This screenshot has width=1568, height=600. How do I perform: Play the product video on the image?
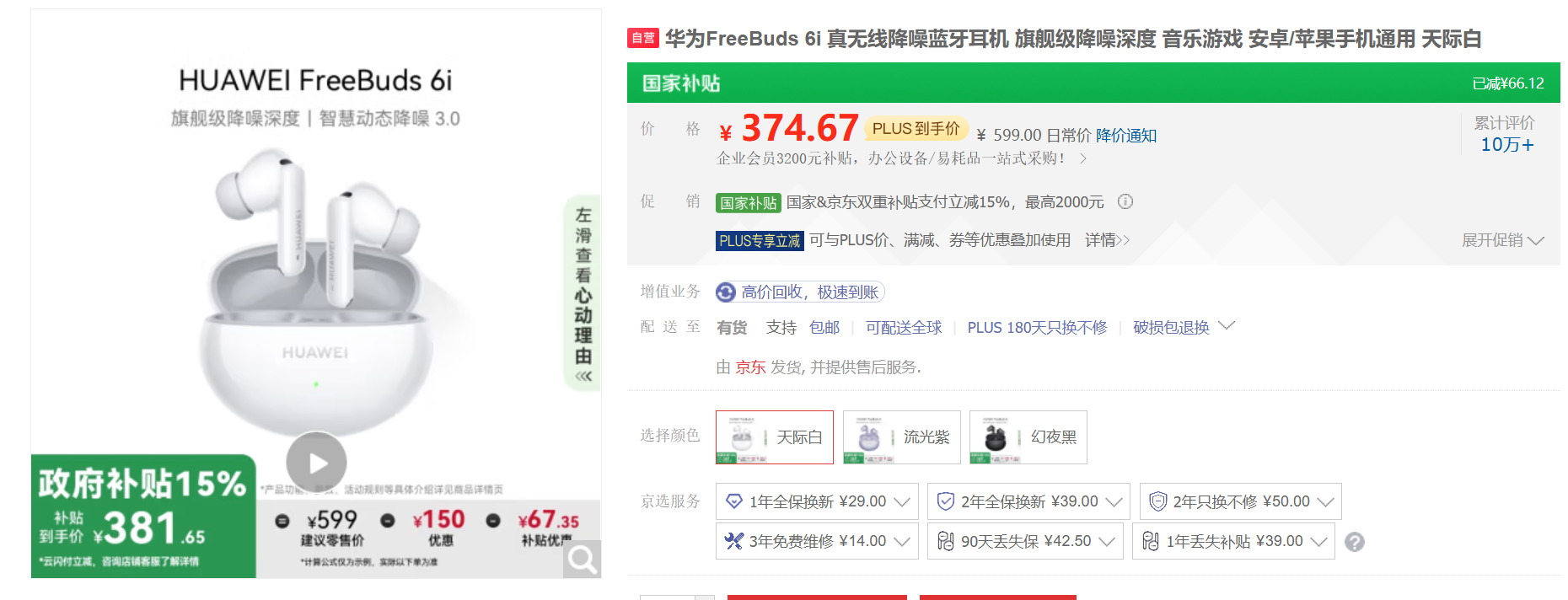point(316,462)
